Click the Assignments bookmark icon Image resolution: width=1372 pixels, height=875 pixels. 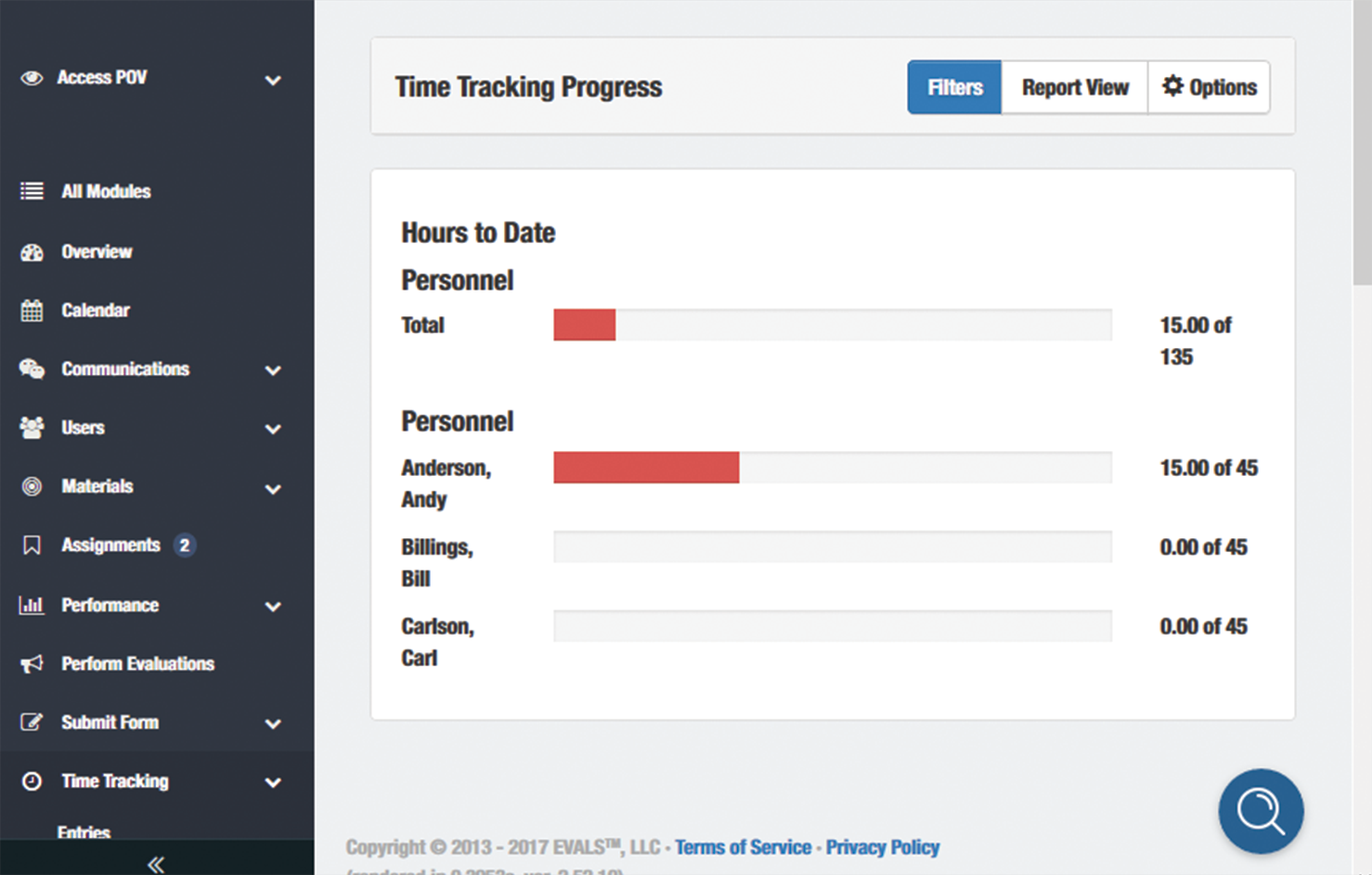point(32,546)
